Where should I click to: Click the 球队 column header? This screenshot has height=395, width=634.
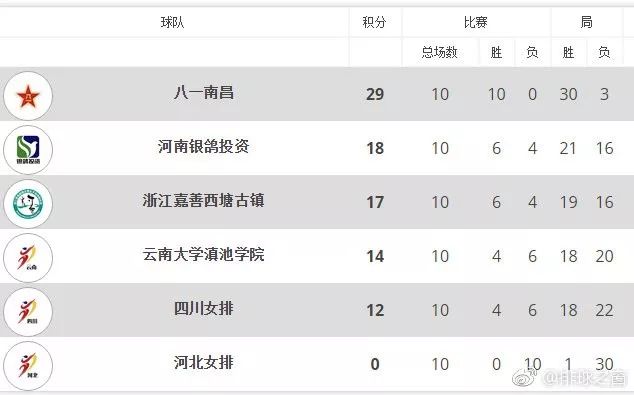pos(173,22)
